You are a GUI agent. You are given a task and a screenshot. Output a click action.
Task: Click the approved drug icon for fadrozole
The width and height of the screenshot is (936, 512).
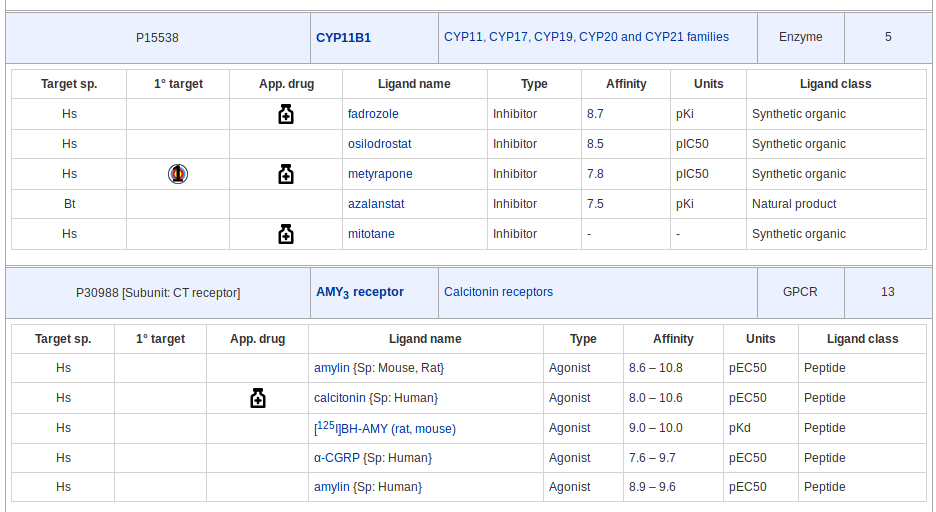[x=286, y=114]
